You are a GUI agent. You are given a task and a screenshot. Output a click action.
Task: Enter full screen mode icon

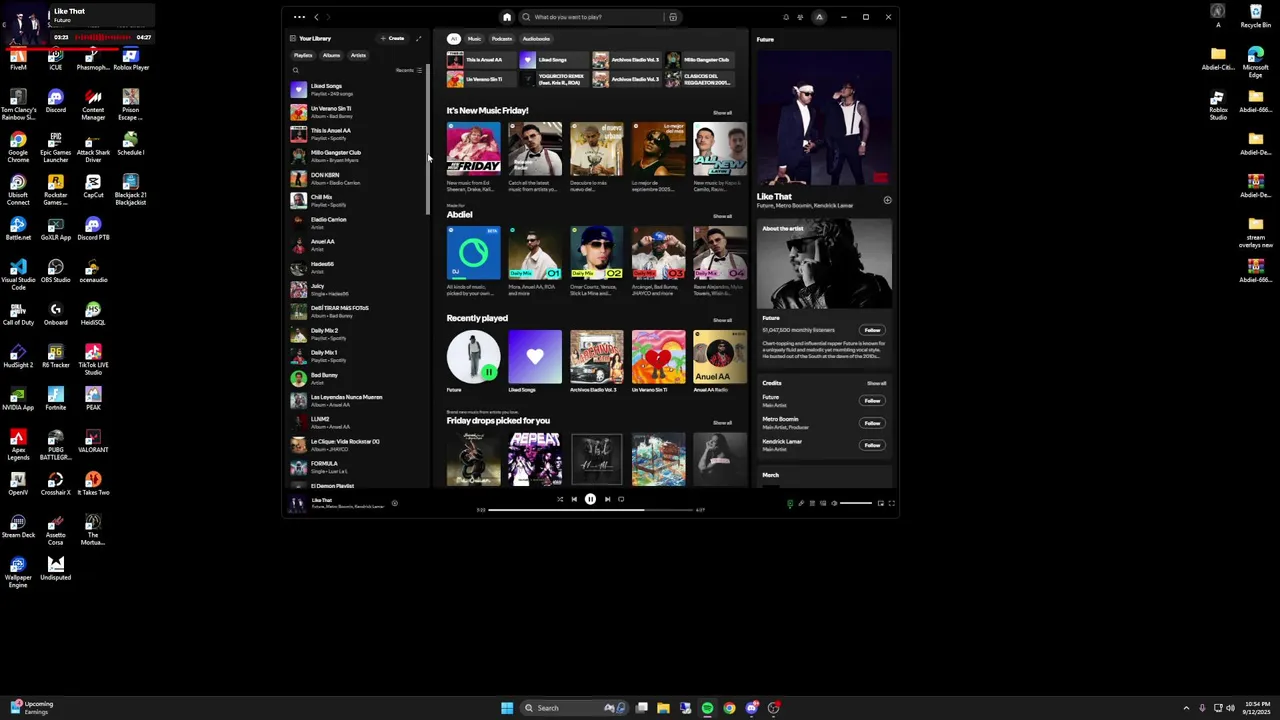coord(892,503)
